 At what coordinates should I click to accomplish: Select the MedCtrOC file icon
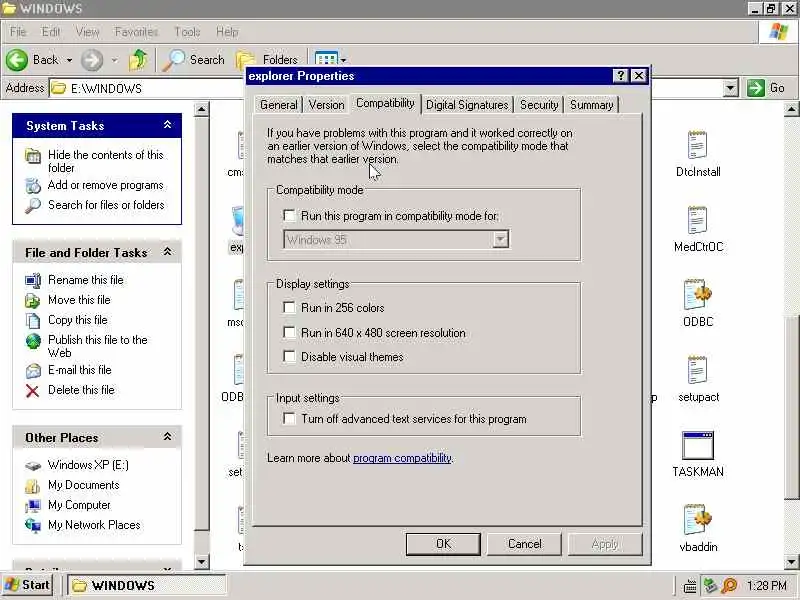click(x=697, y=220)
